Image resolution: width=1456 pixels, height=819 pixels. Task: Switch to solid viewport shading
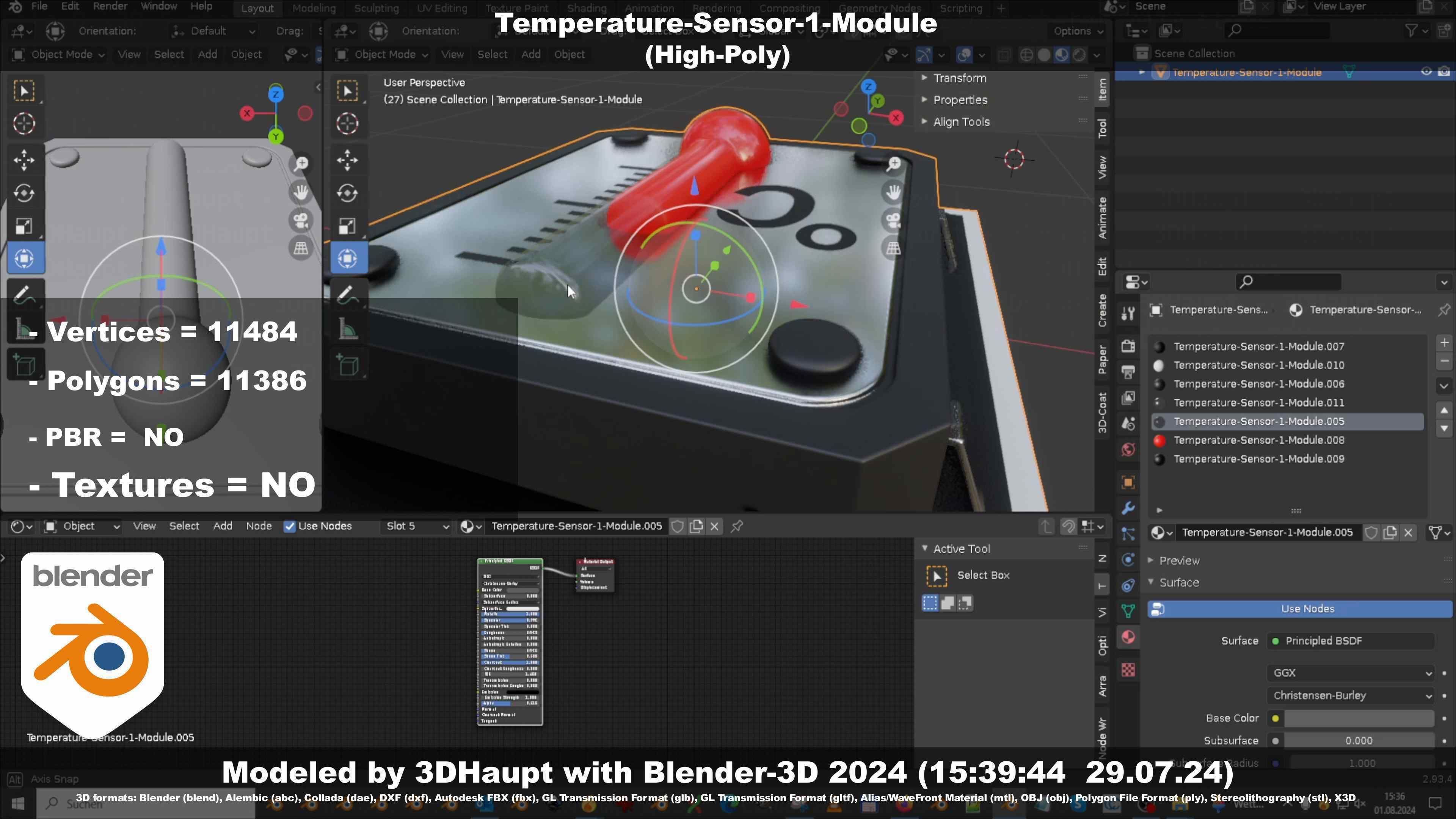(x=1044, y=55)
